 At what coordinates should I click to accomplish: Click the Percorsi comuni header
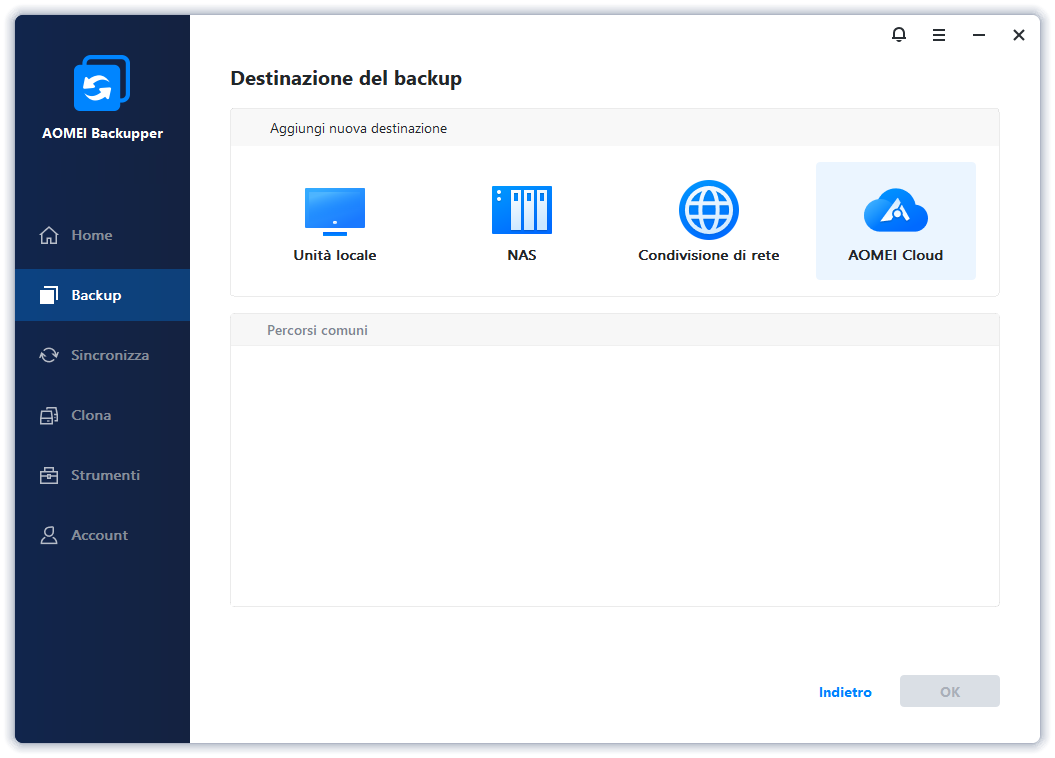pyautogui.click(x=317, y=330)
